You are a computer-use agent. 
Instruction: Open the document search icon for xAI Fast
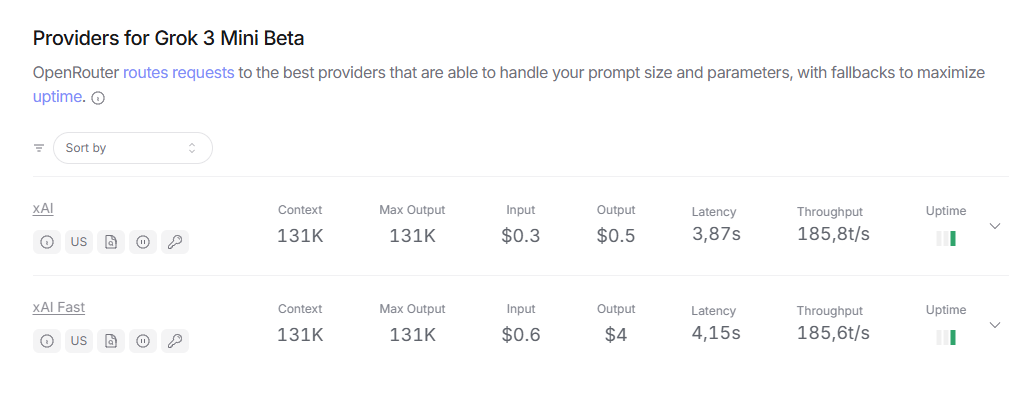(x=111, y=341)
